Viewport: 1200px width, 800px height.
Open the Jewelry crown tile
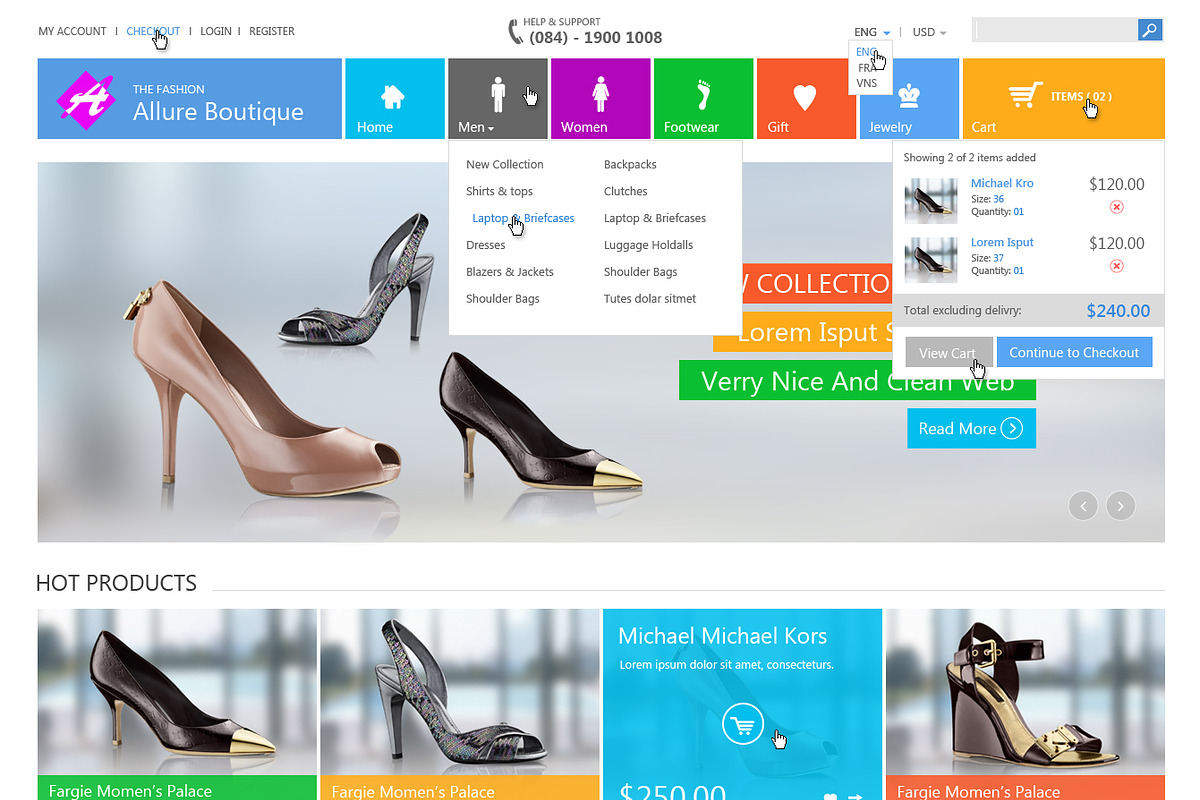(x=909, y=98)
